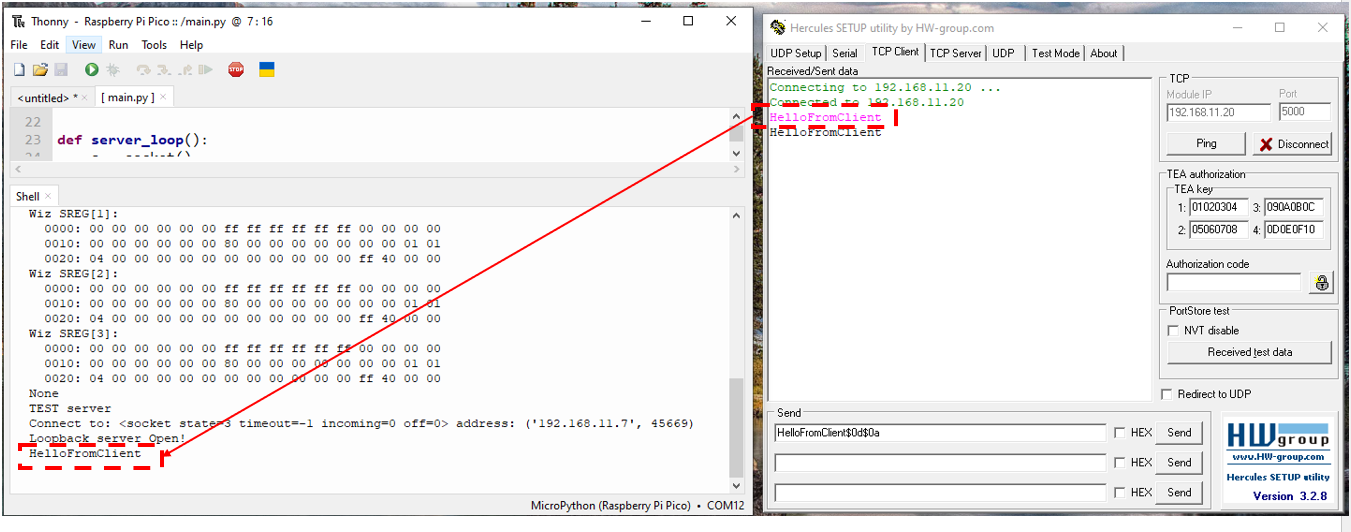Click TEA key field 2 with 05060708

tap(1219, 230)
